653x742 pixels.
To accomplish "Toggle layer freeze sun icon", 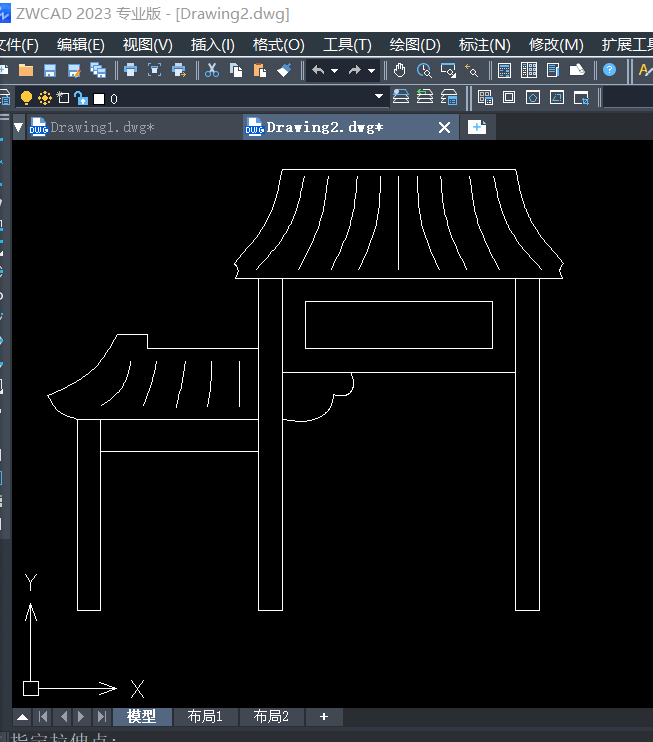I will pyautogui.click(x=44, y=98).
